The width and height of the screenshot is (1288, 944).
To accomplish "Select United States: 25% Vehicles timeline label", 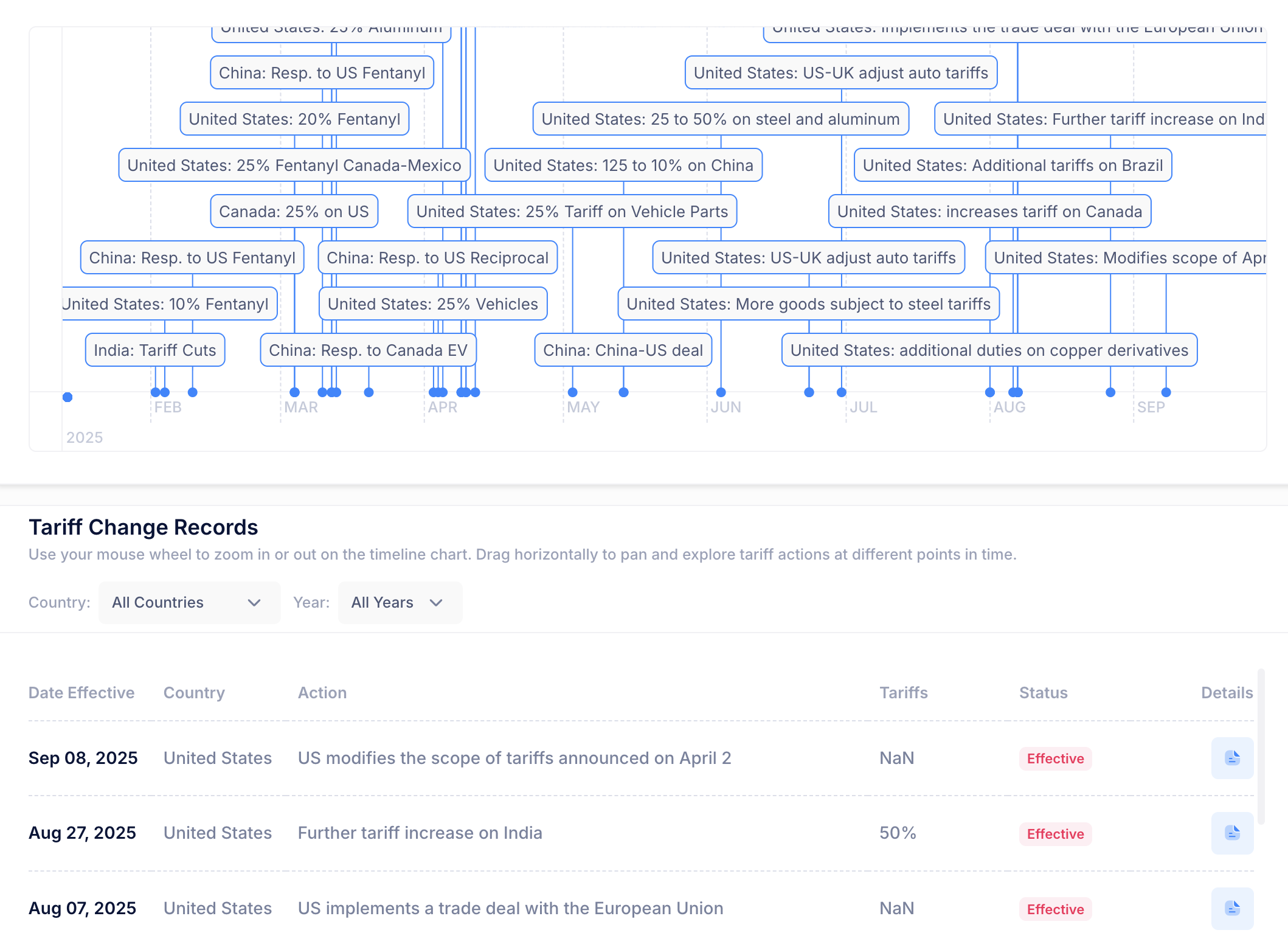I will click(x=433, y=304).
